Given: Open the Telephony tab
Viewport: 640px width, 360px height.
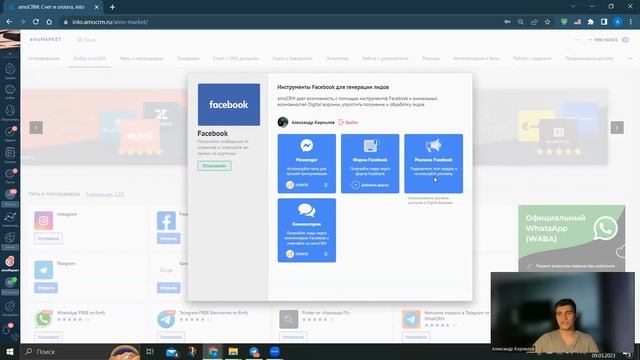Looking at the screenshot, I should (188, 58).
